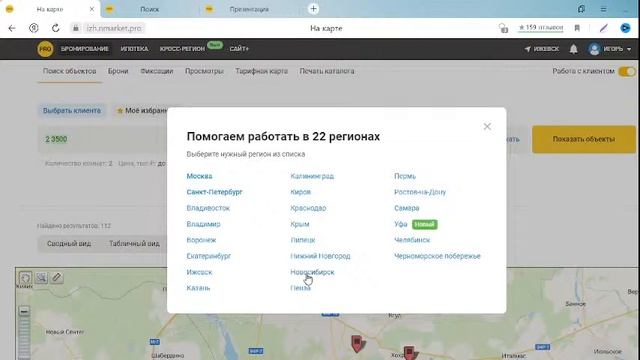Click Показать объекты button

584,139
